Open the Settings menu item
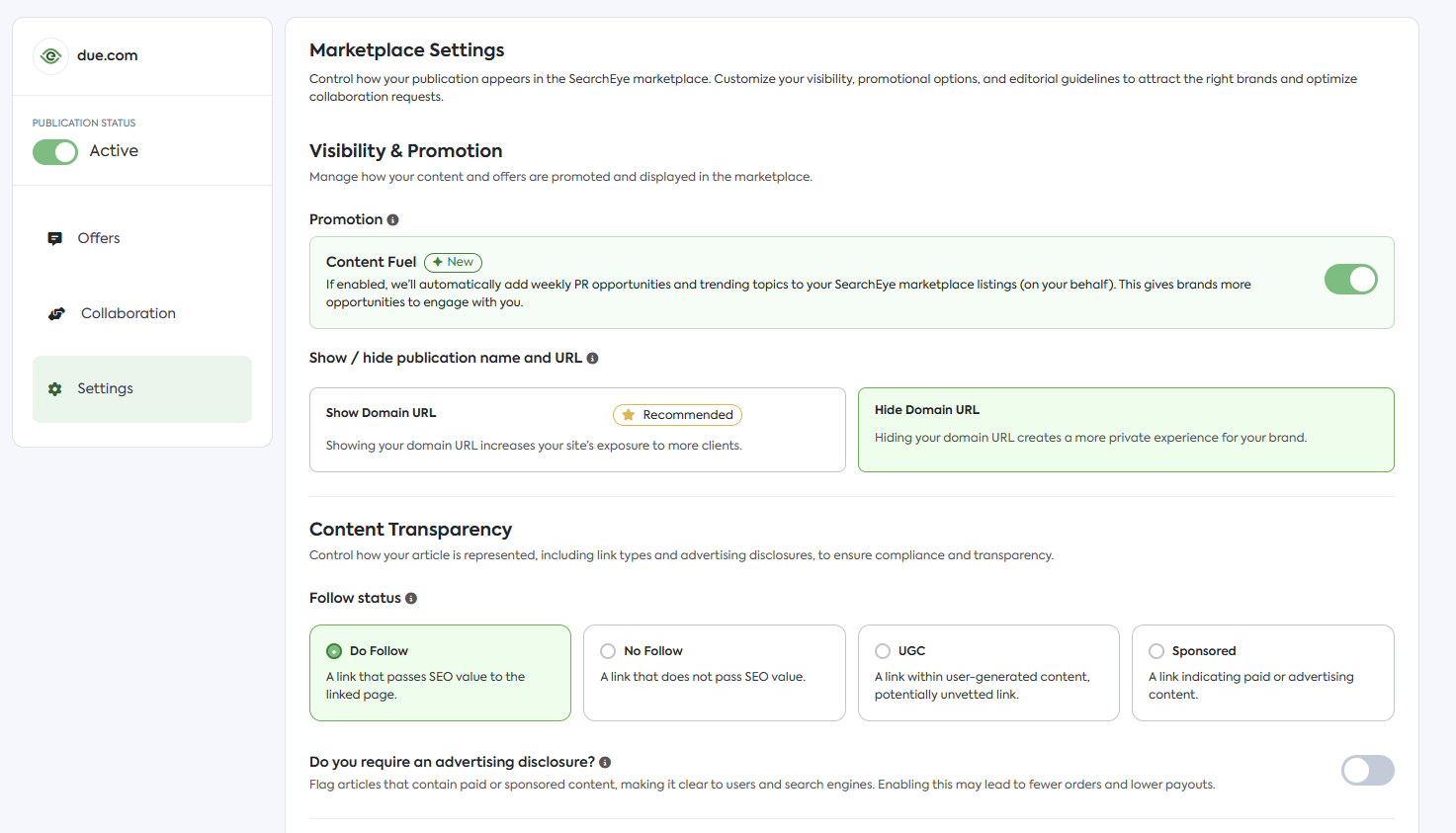Image resolution: width=1456 pixels, height=833 pixels. point(142,389)
